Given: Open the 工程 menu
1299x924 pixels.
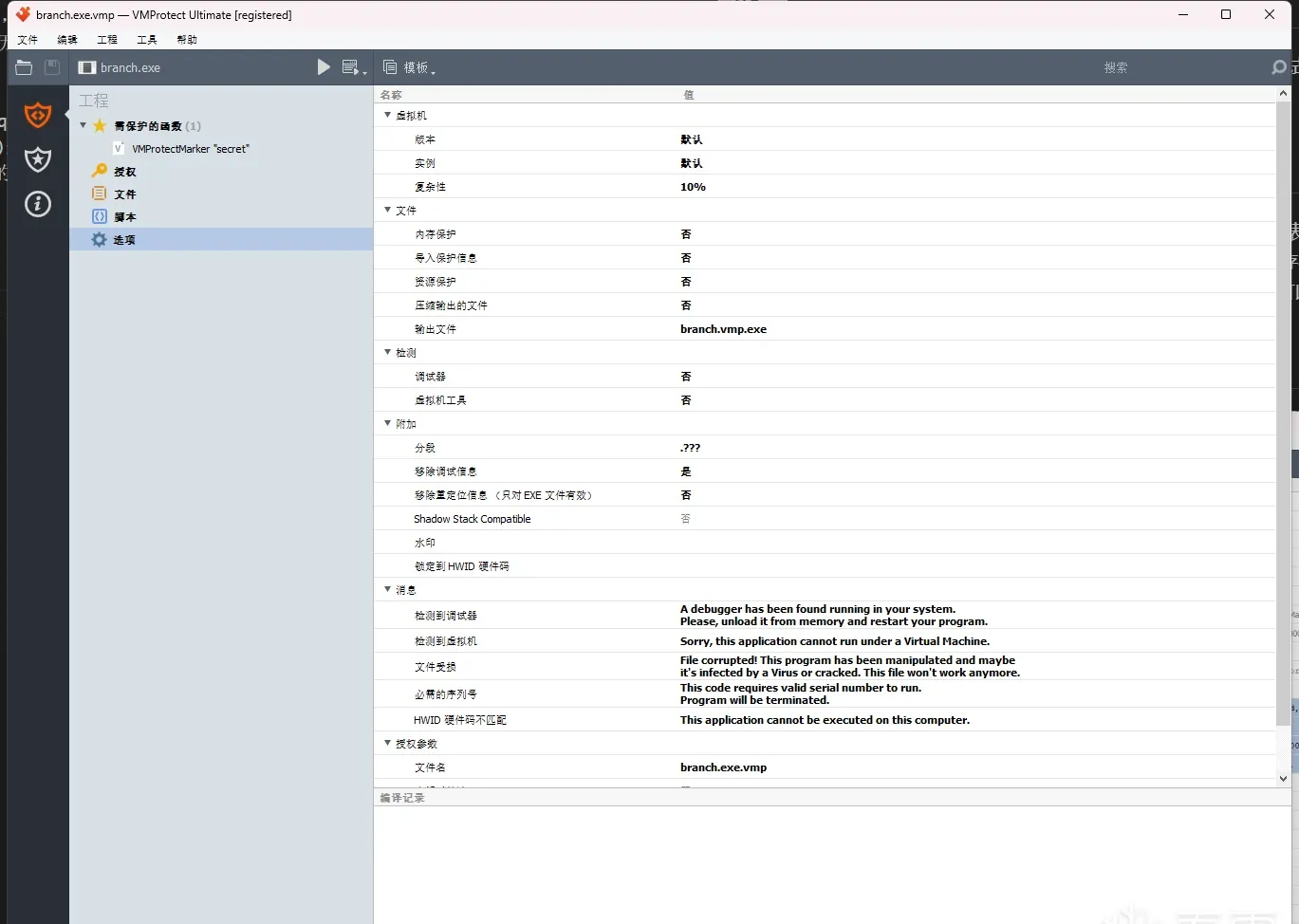Looking at the screenshot, I should pos(107,40).
